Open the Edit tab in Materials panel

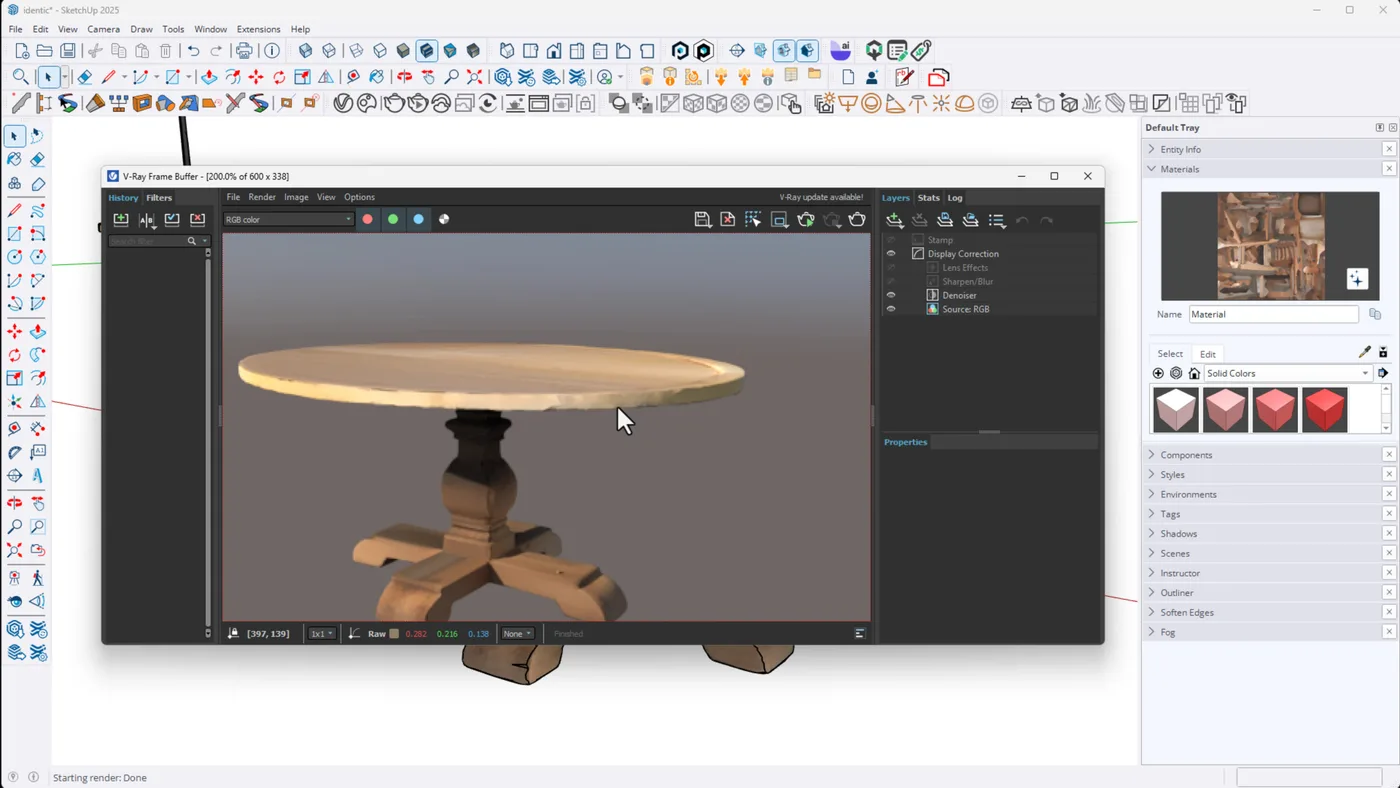(1208, 354)
